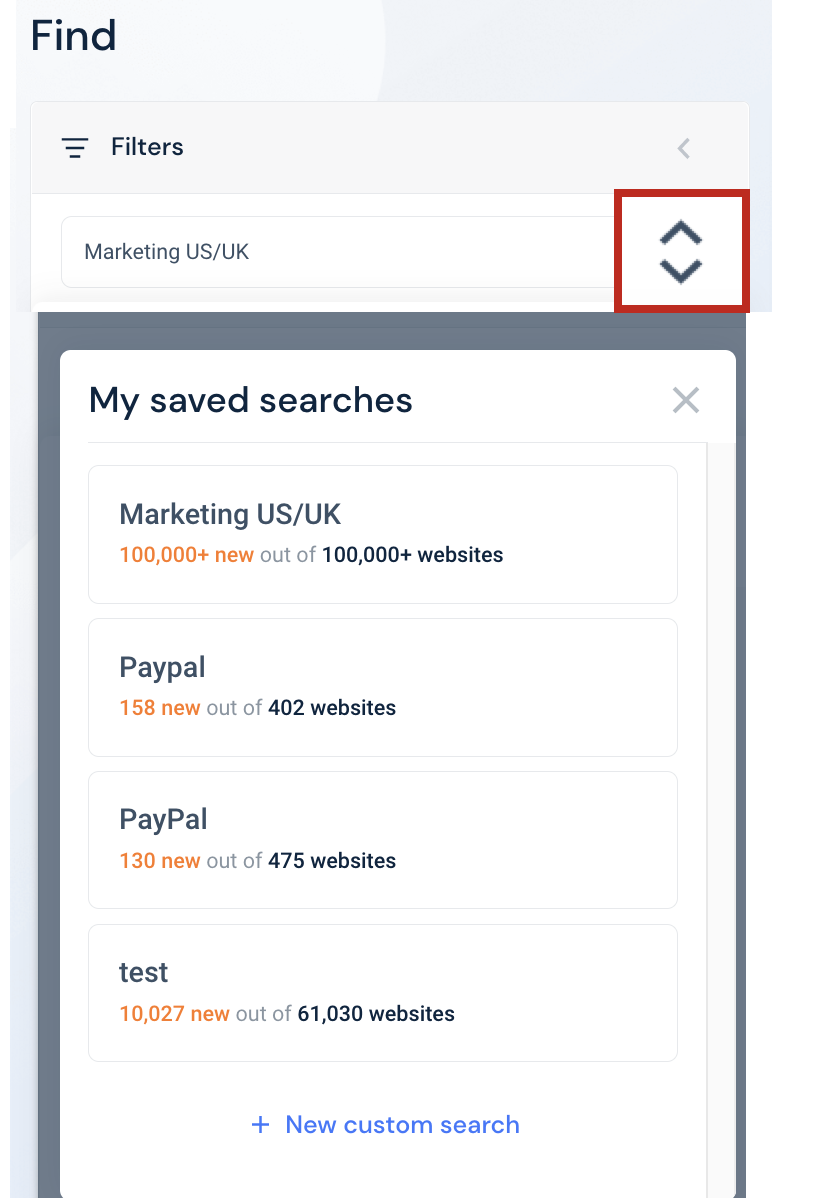Close the My saved searches dialog
The width and height of the screenshot is (824, 1198).
[686, 400]
